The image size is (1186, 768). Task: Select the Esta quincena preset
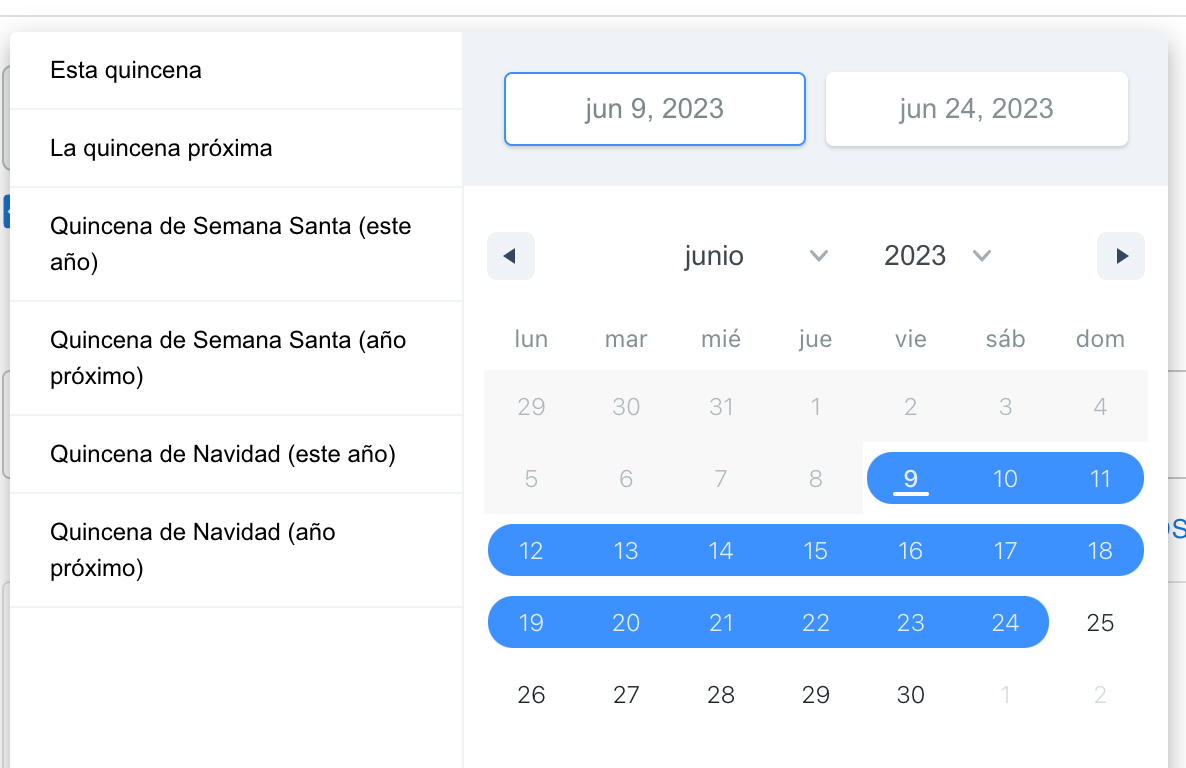125,70
